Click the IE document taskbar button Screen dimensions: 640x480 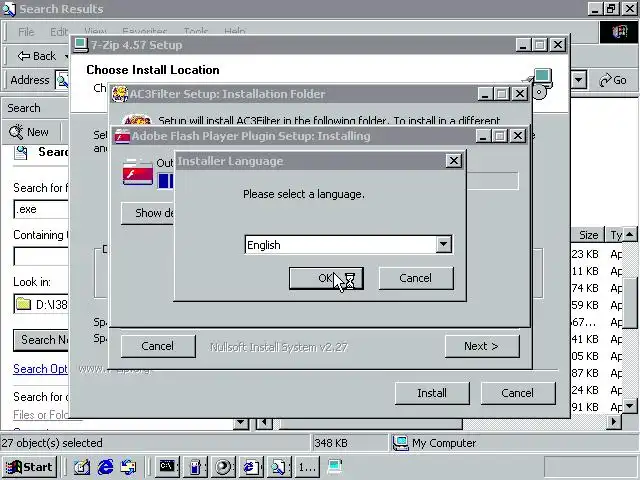251,467
